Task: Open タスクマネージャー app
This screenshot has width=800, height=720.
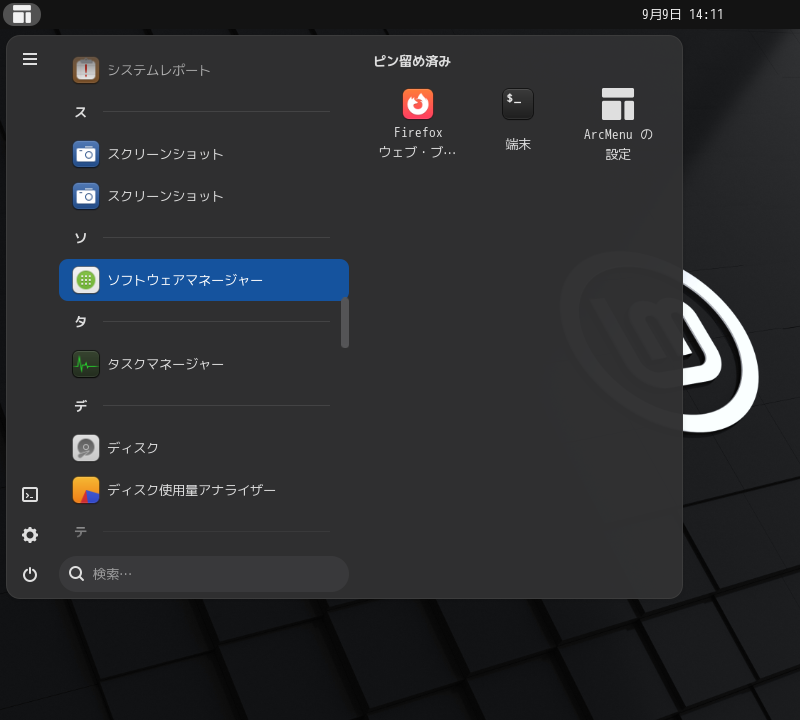Action: coord(204,364)
